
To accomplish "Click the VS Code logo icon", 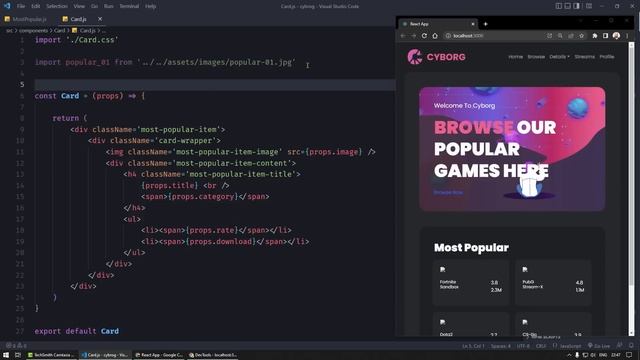I will tap(7, 6).
